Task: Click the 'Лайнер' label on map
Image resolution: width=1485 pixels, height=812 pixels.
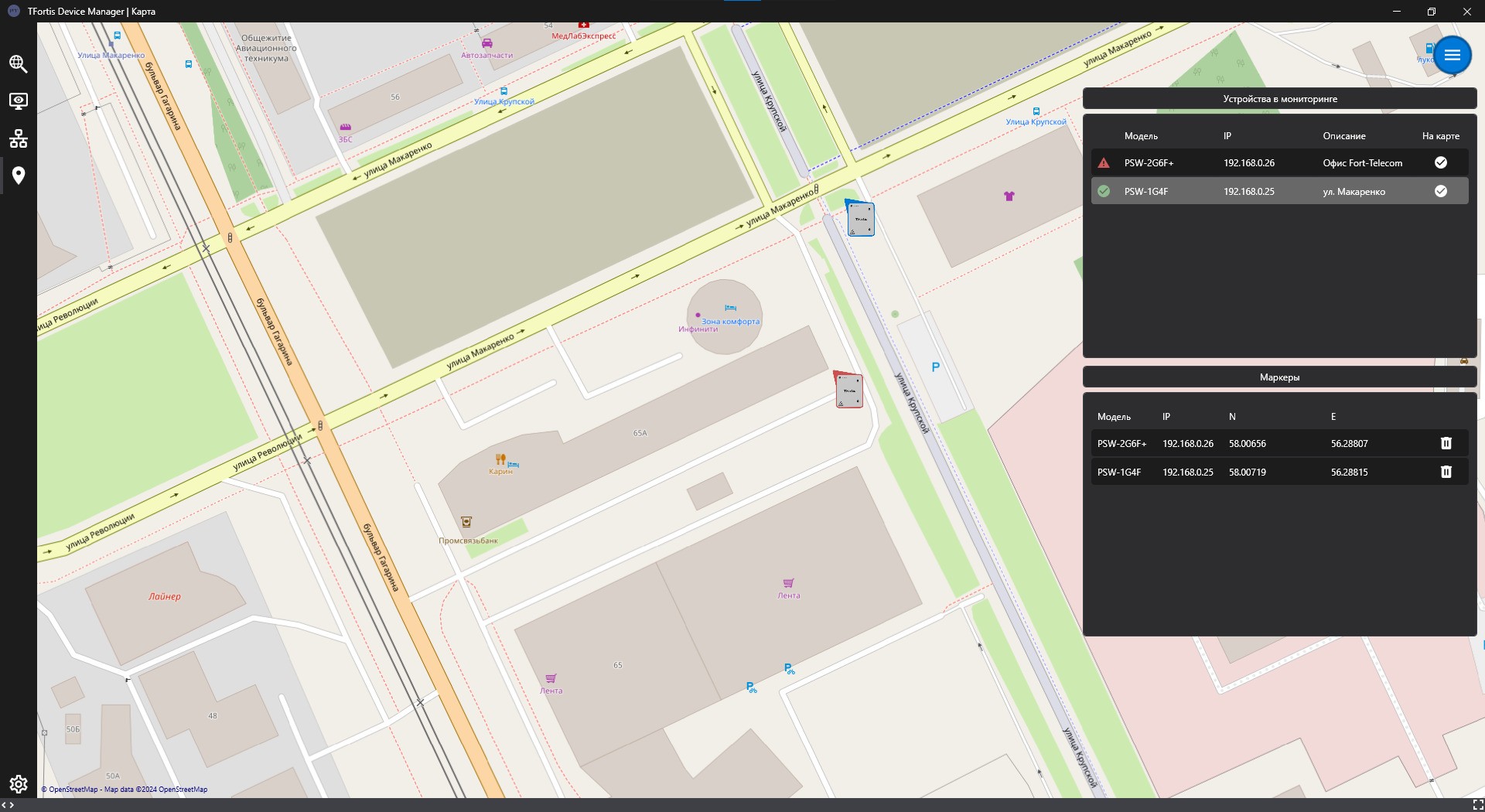Action: 165,596
